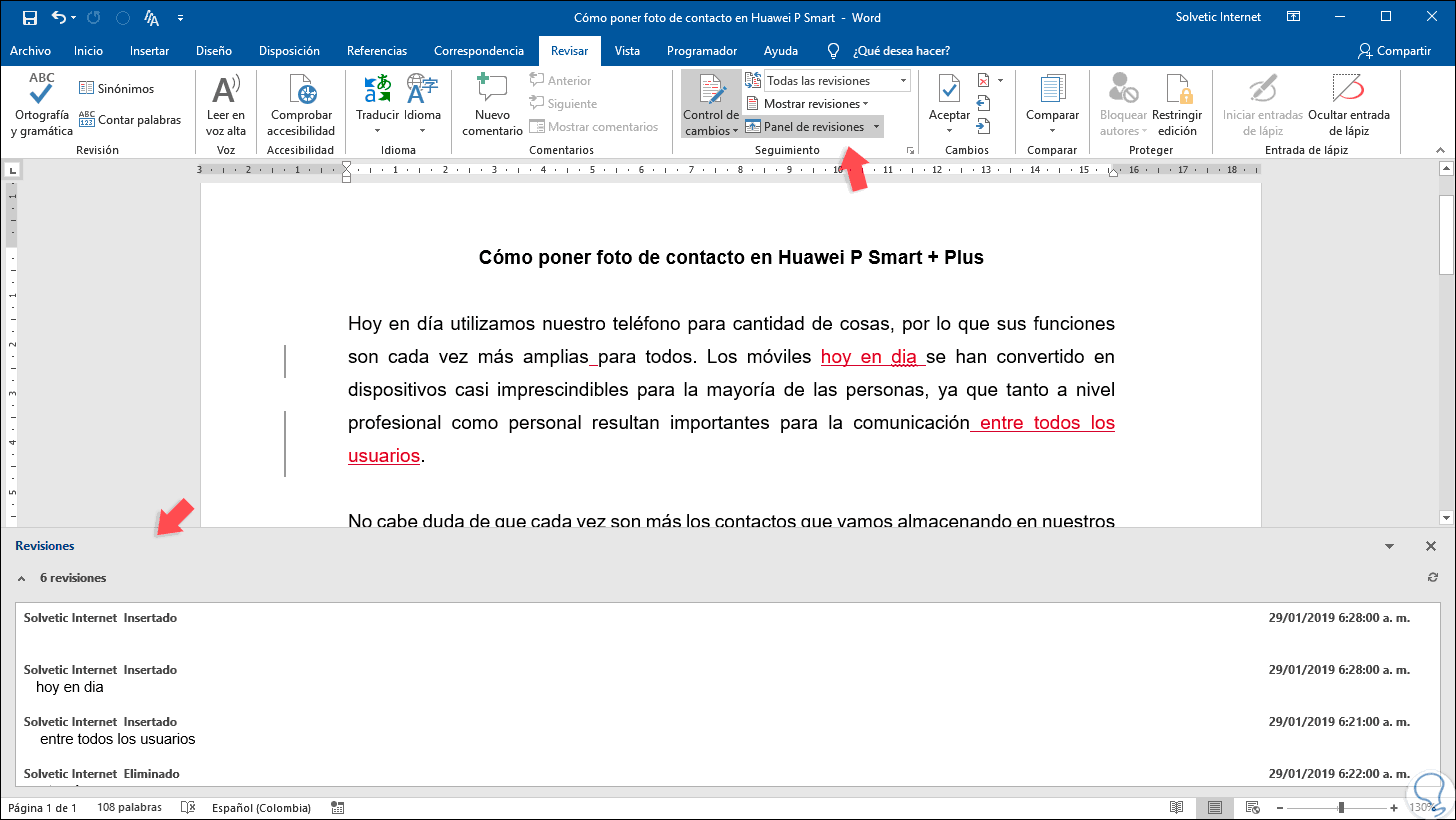The image size is (1456, 820).
Task: Click the macro recording icon in status bar
Action: (338, 808)
